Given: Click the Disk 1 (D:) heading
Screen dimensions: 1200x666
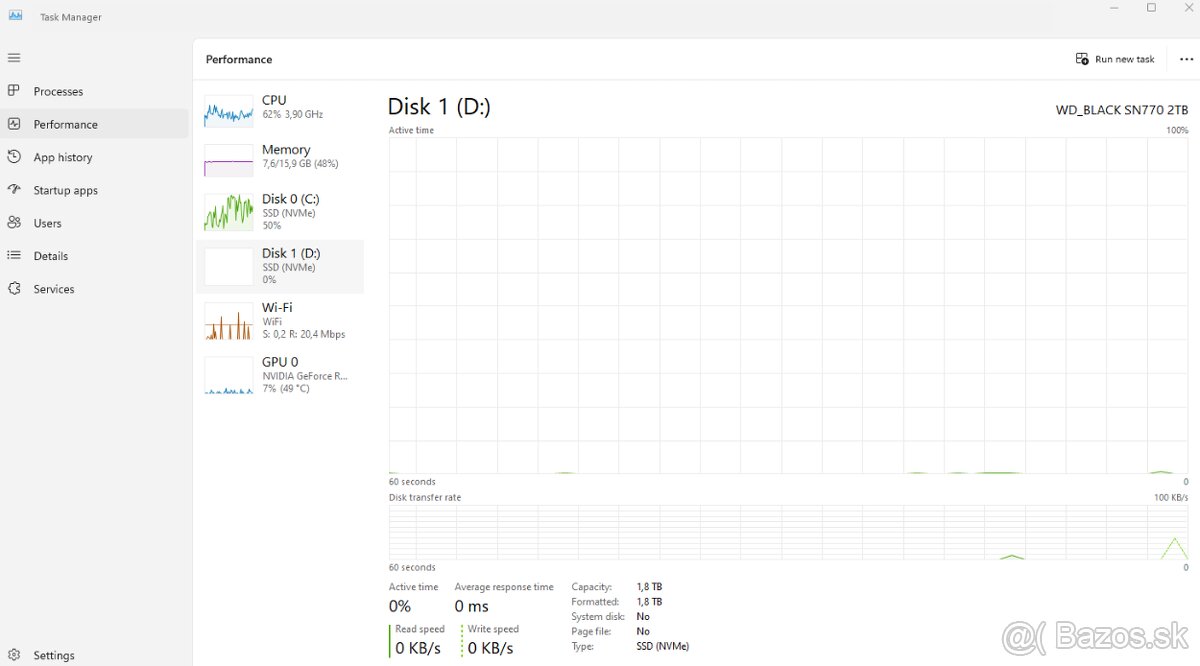Looking at the screenshot, I should coord(439,106).
